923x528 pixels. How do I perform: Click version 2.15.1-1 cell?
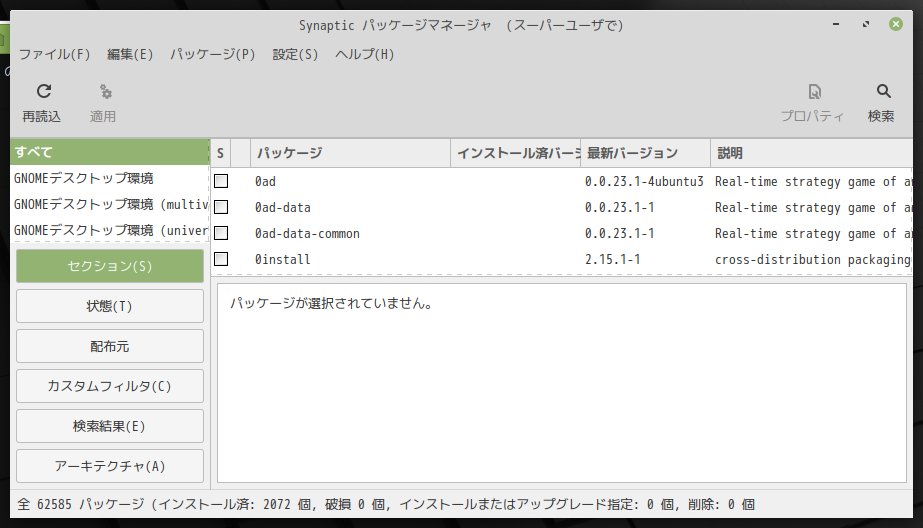(x=612, y=259)
